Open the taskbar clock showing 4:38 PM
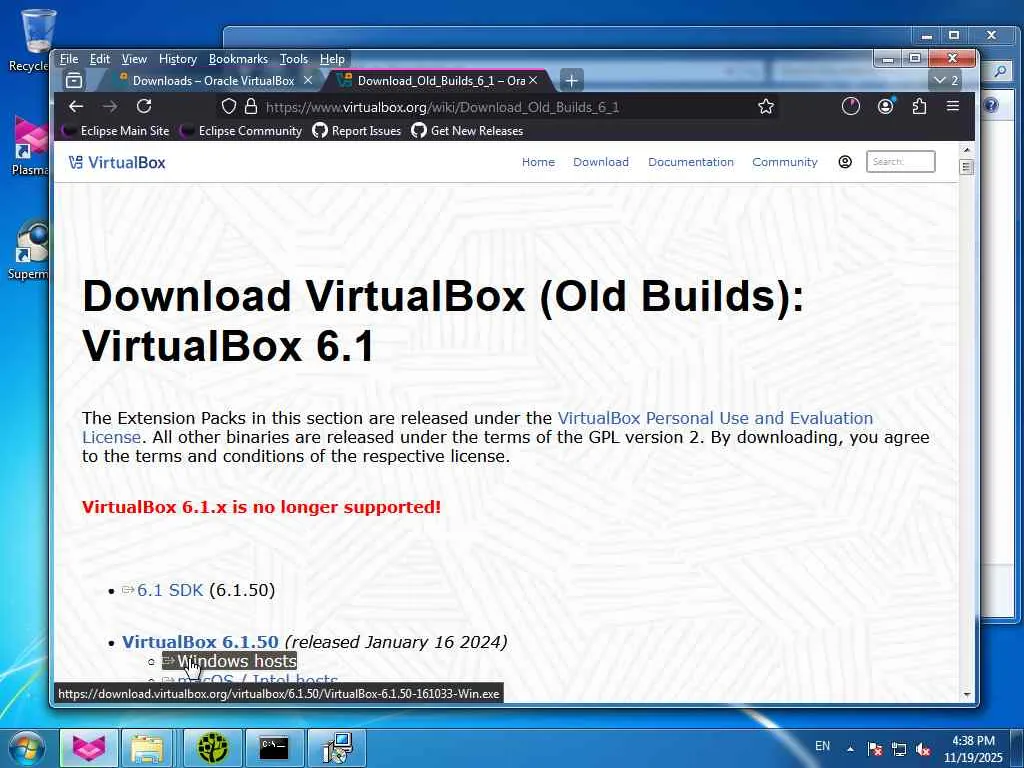1024x768 pixels. (973, 749)
